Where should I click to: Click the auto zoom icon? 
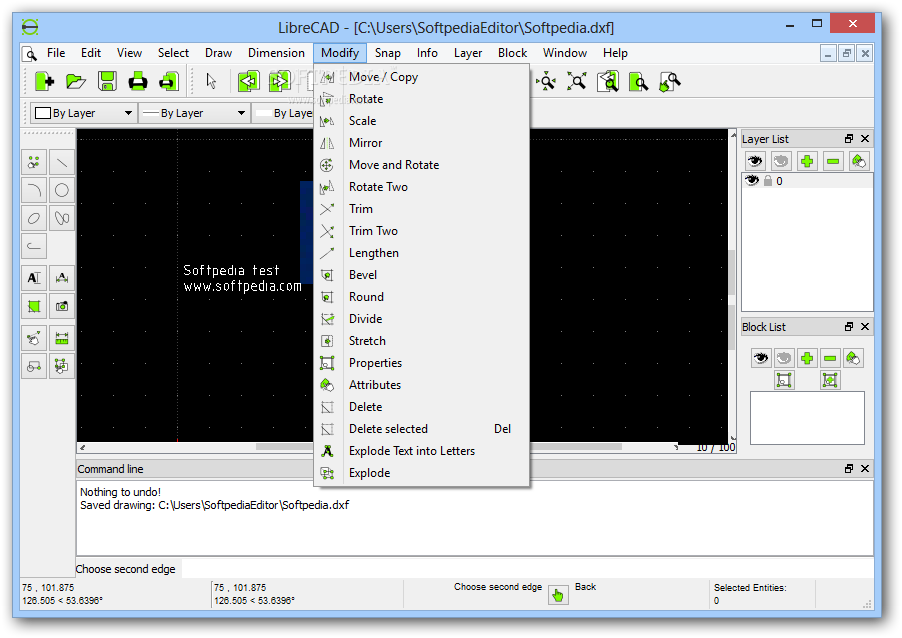click(x=577, y=81)
